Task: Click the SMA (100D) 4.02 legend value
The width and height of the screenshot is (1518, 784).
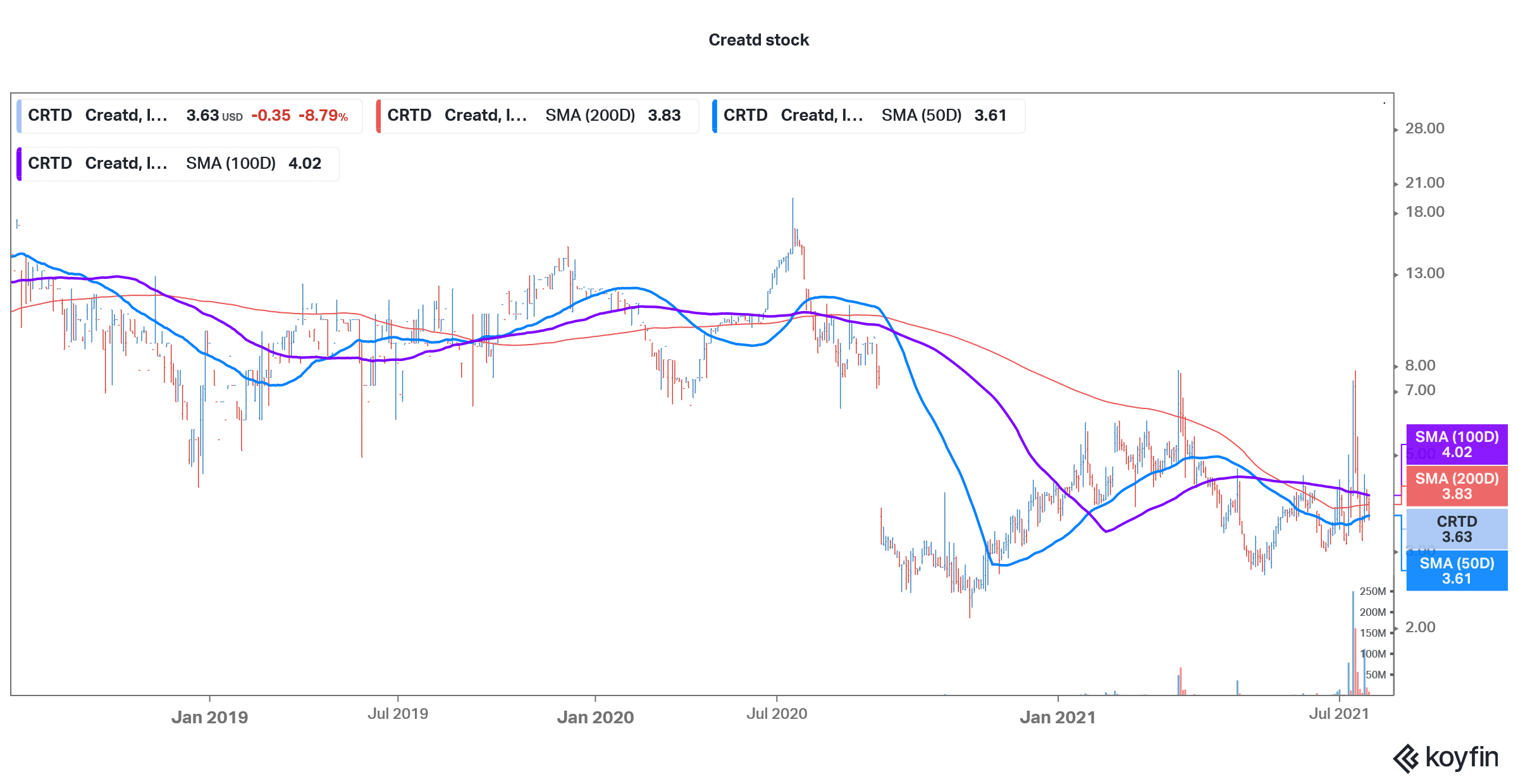Action: click(x=305, y=164)
